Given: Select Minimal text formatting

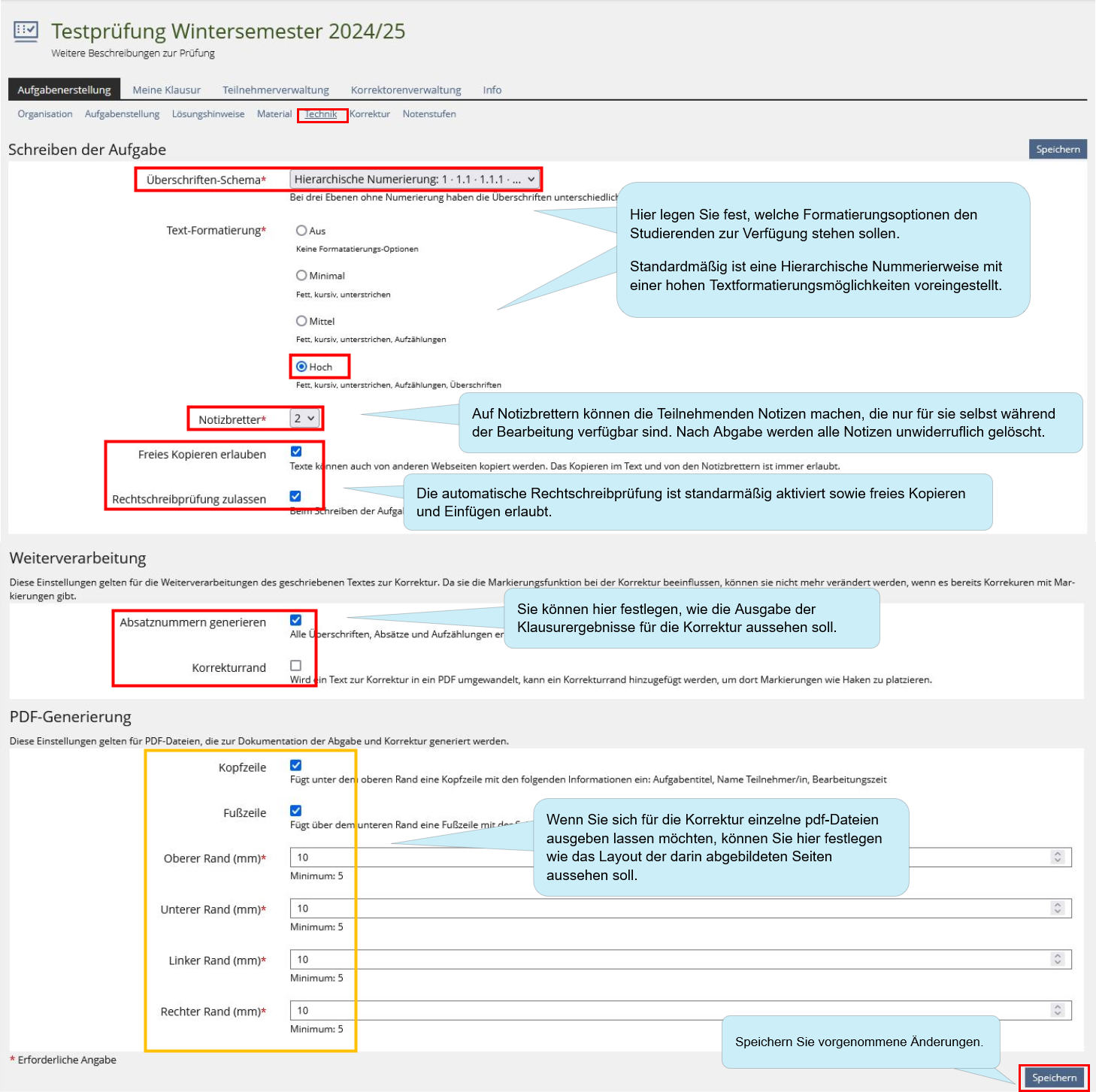Looking at the screenshot, I should tap(301, 276).
